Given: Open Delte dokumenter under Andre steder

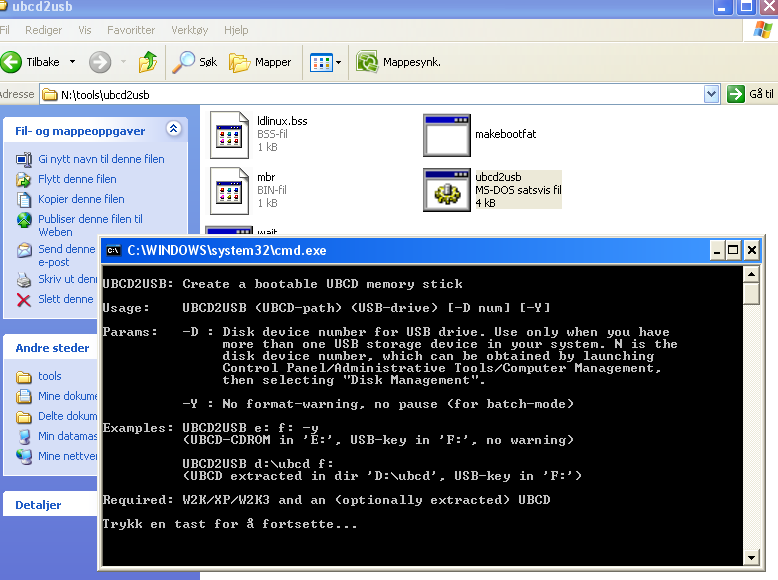Looking at the screenshot, I should point(67,416).
